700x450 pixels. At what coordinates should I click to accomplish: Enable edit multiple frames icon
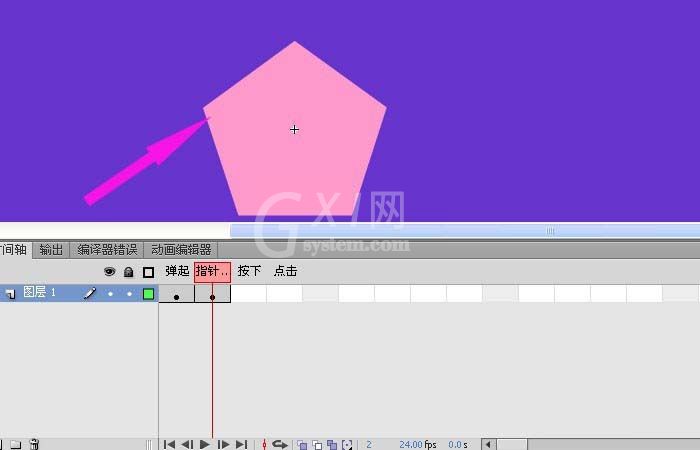pyautogui.click(x=332, y=445)
